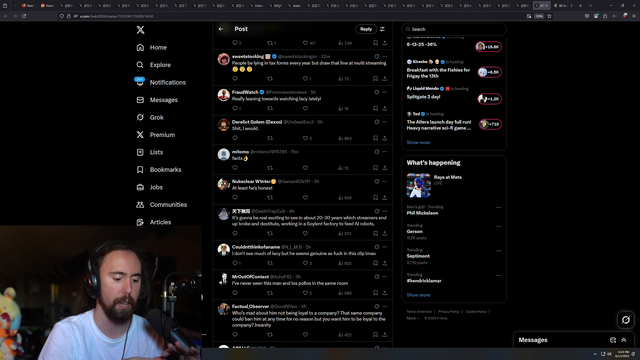The image size is (640, 360).
Task: Open reply sort filter icon
Action: (x=382, y=29)
